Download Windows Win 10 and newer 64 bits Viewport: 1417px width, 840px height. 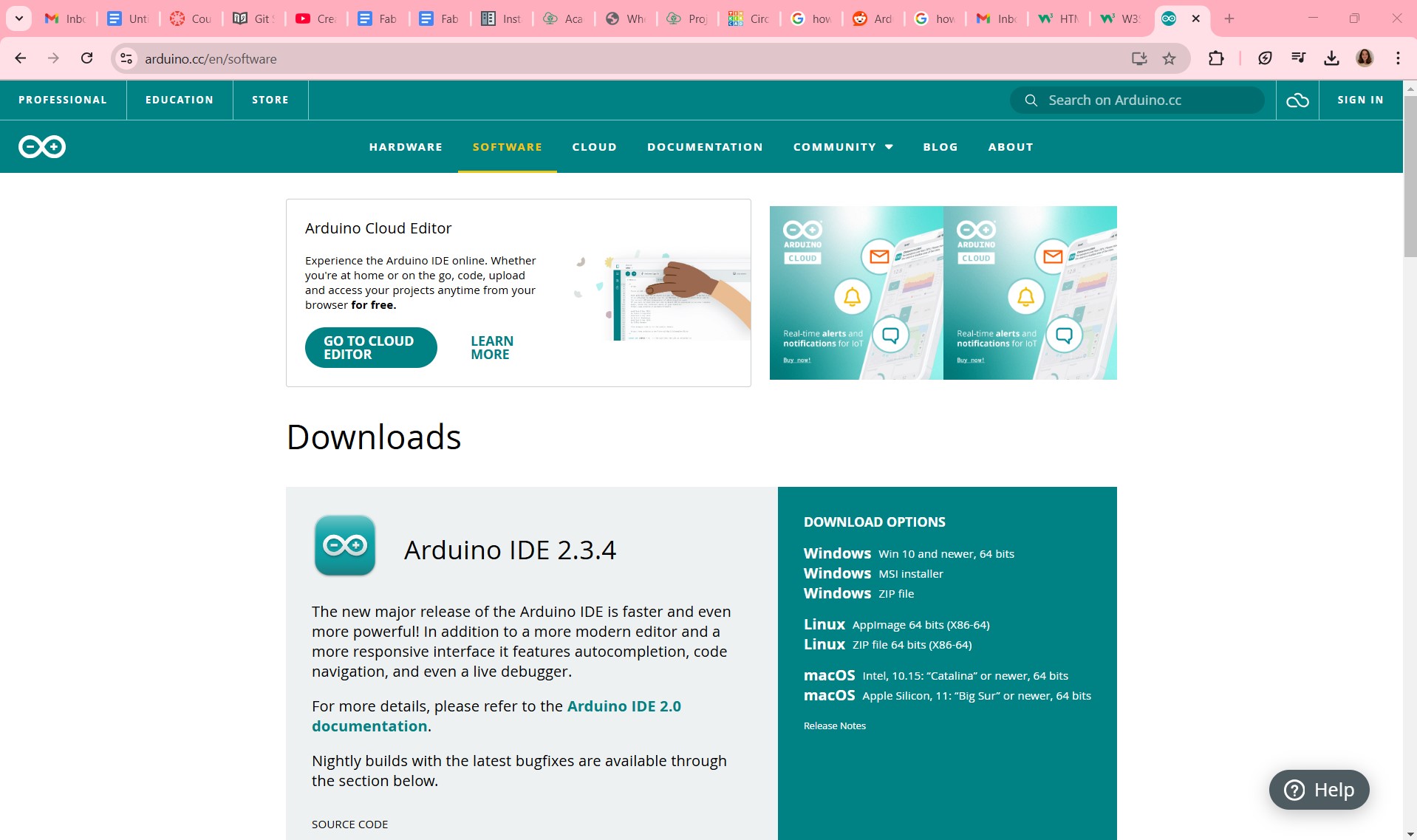click(x=909, y=553)
